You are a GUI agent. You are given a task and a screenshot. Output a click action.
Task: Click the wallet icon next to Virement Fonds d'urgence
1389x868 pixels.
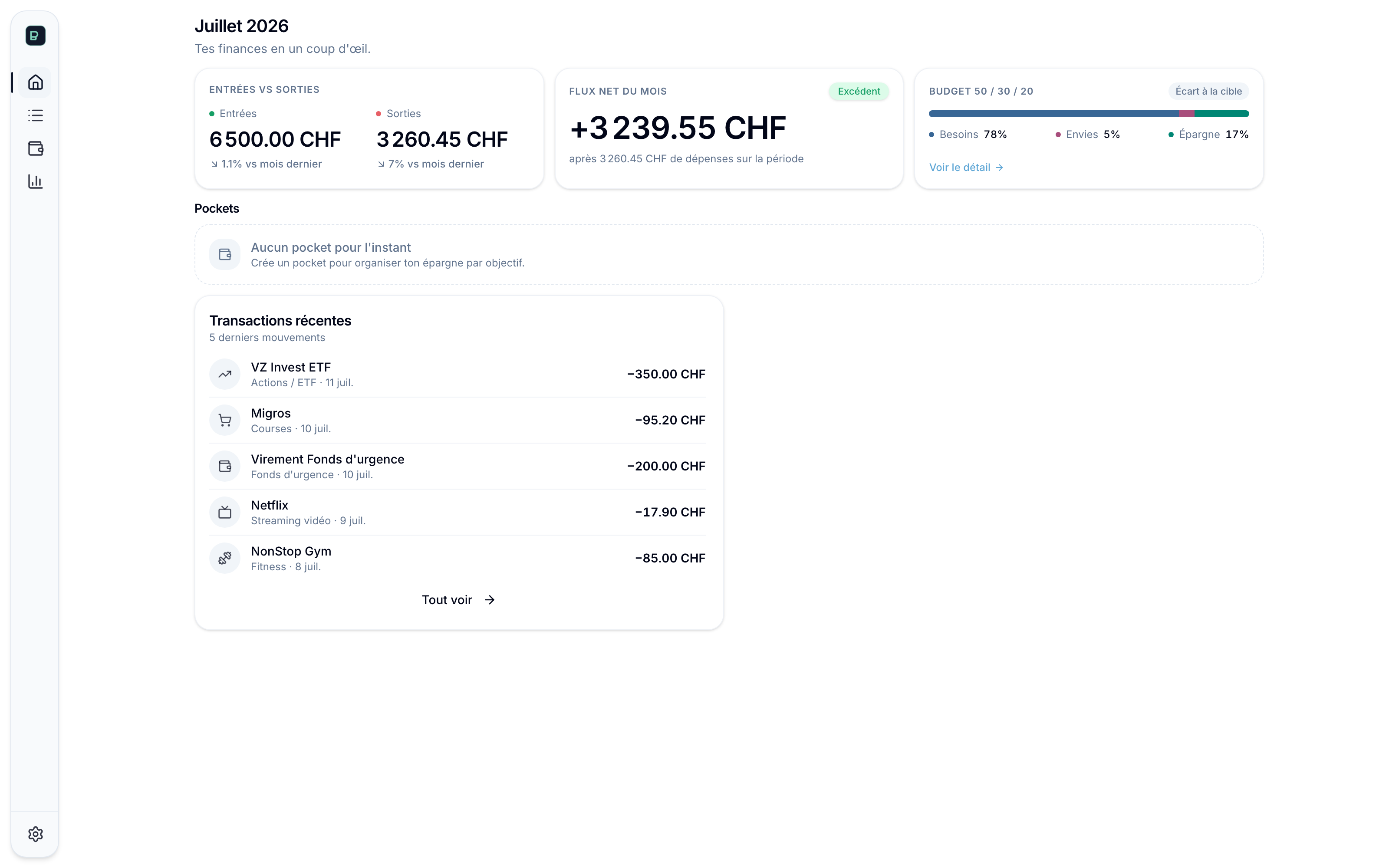[x=225, y=466]
